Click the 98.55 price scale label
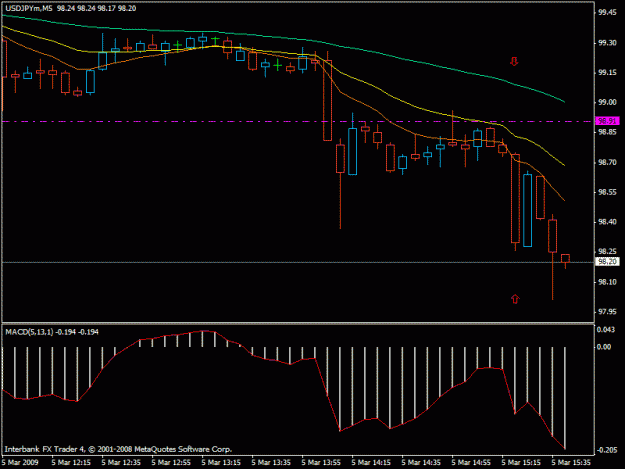 click(607, 192)
